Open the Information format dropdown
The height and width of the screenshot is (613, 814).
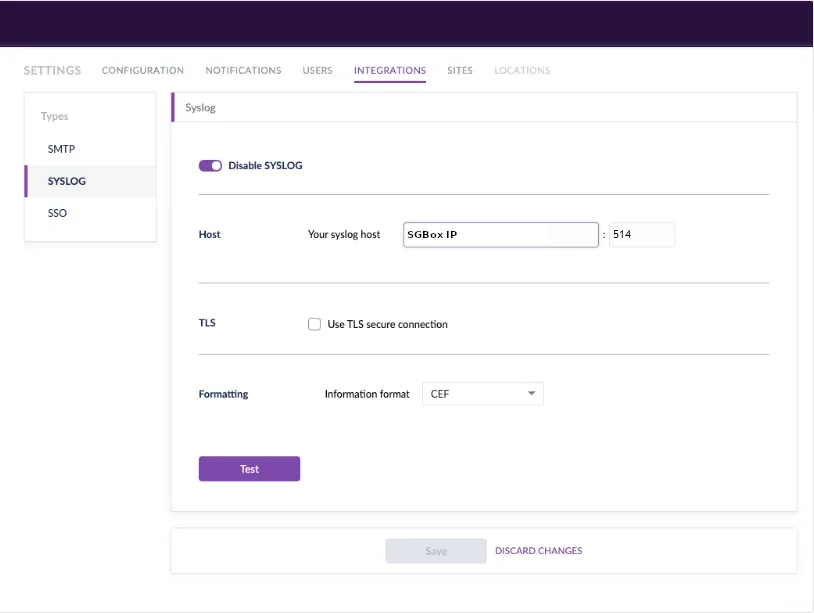pyautogui.click(x=483, y=393)
